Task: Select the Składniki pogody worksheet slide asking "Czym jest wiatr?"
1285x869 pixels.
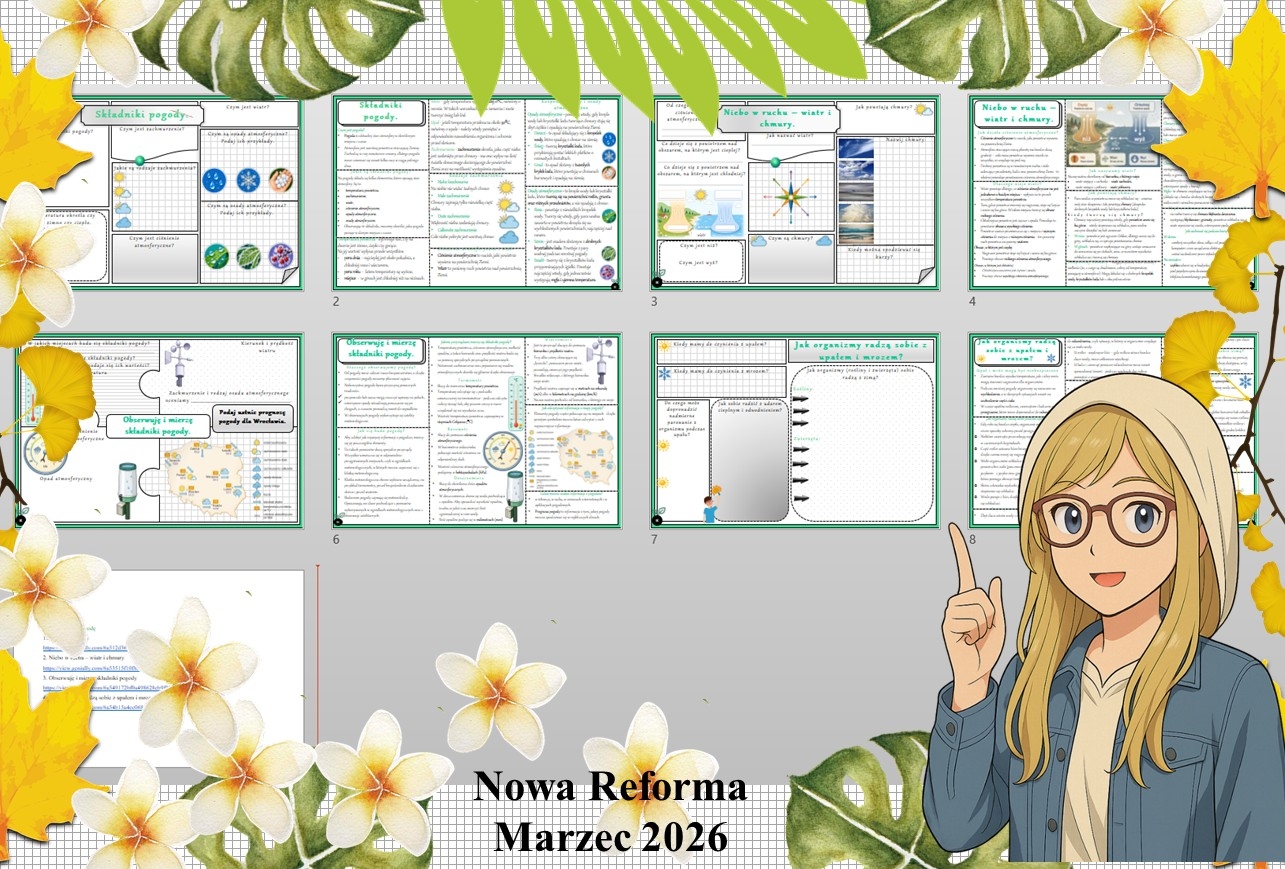Action: click(158, 192)
